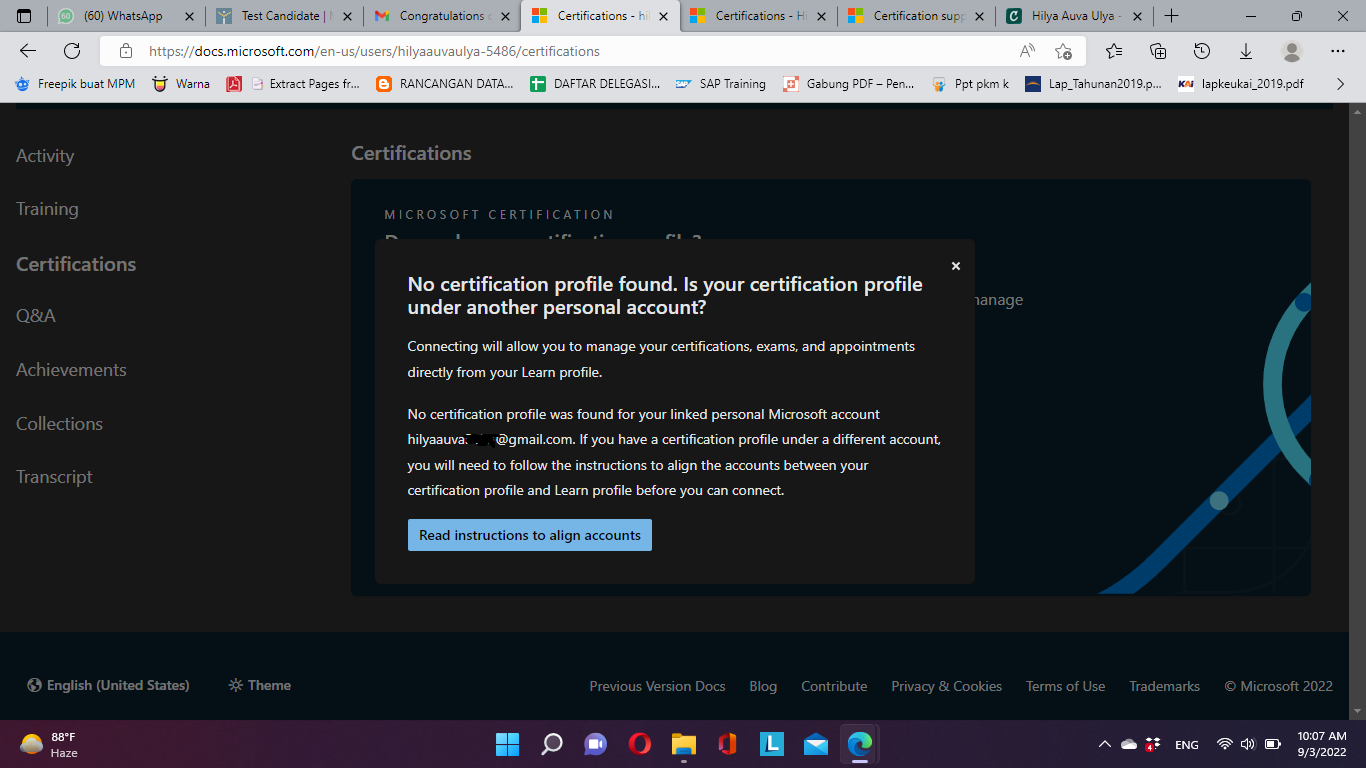View downloads in Edge
This screenshot has width=1366, height=768.
(1245, 50)
